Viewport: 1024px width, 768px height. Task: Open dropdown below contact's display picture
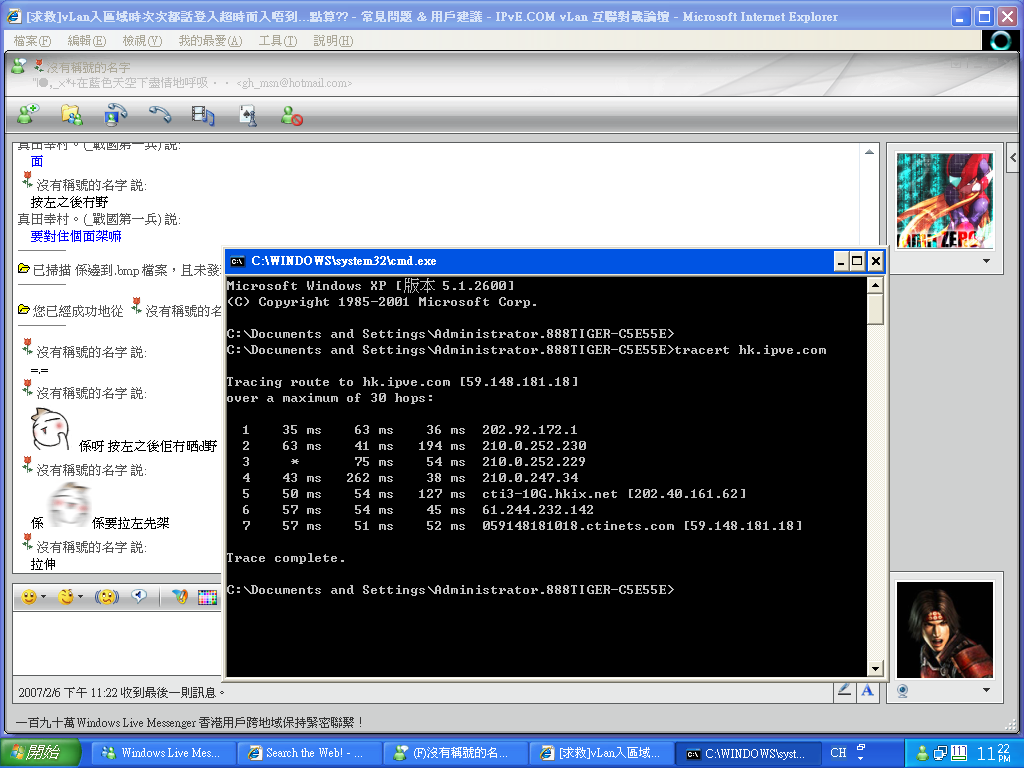coord(987,261)
